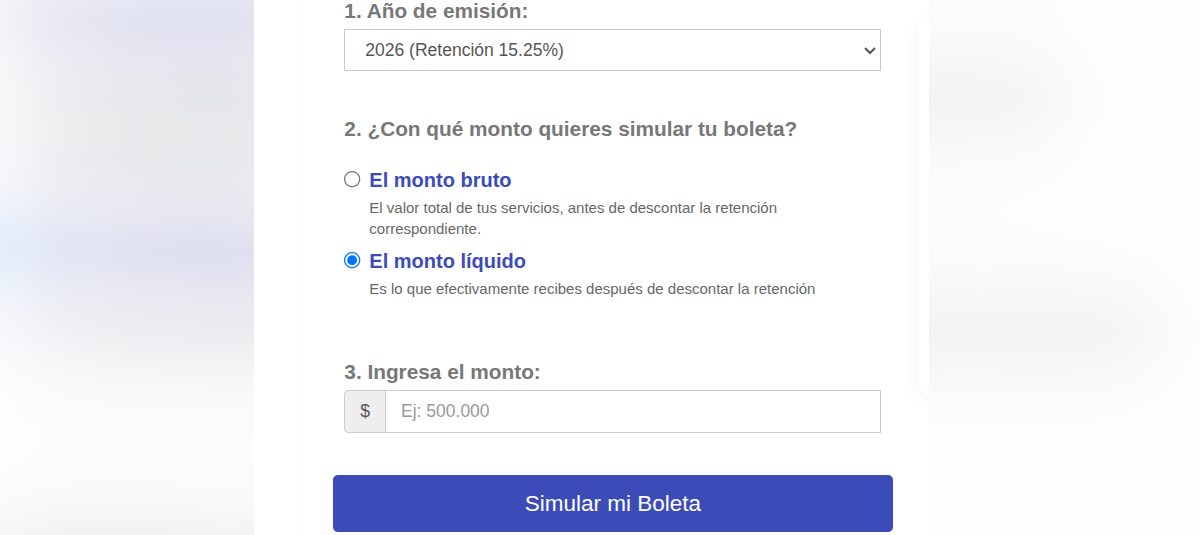This screenshot has width=1200, height=535.
Task: Click the "3. Ingresa el monto:" label
Action: [442, 372]
